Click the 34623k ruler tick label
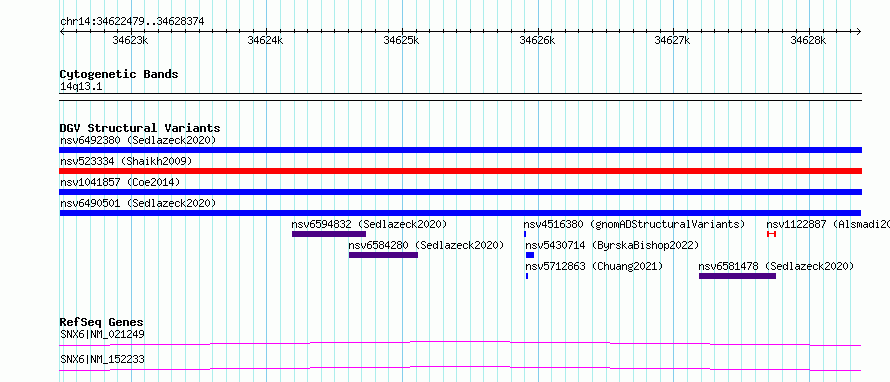Image resolution: width=890 pixels, height=382 pixels. (131, 40)
